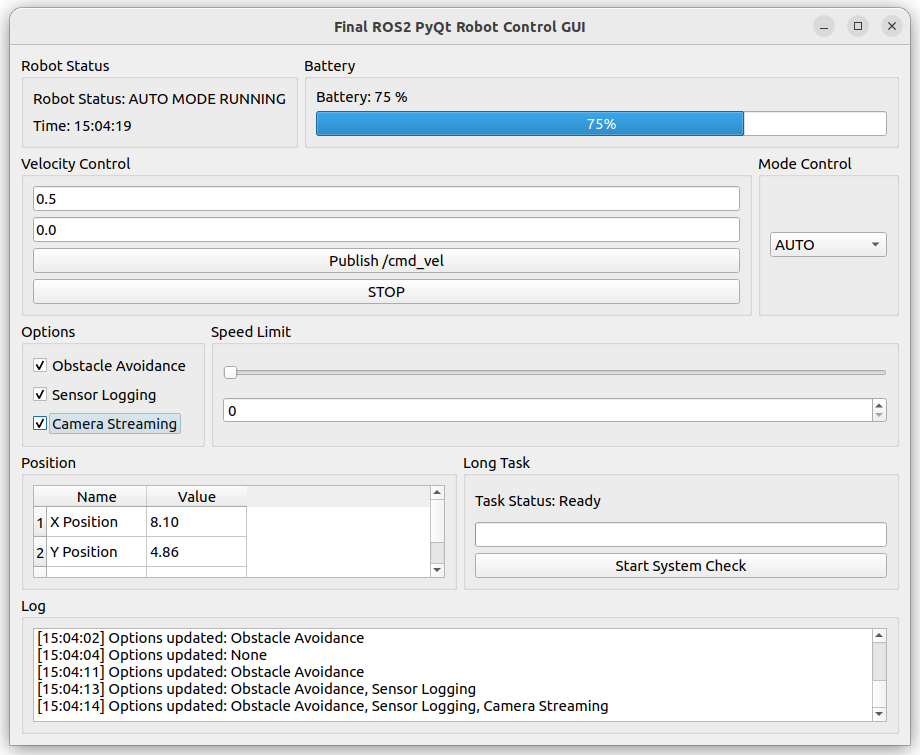
Task: Click the empty task progress bar
Action: tap(681, 534)
